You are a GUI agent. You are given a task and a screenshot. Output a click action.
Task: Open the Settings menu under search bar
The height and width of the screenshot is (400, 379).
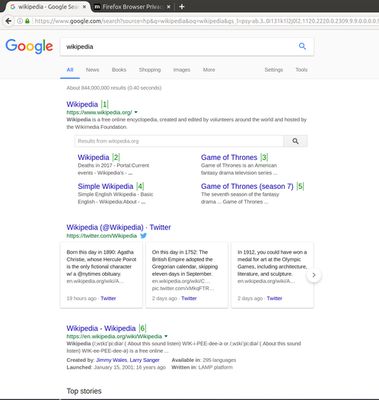(274, 70)
